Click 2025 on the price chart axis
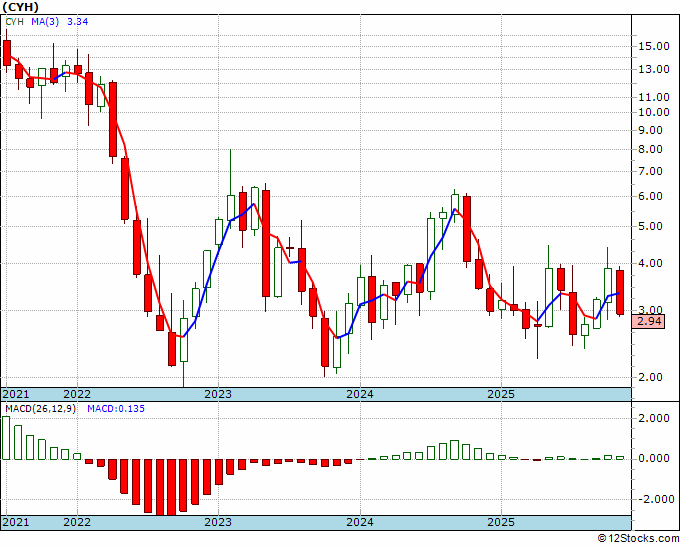The height and width of the screenshot is (546, 680). pos(501,394)
